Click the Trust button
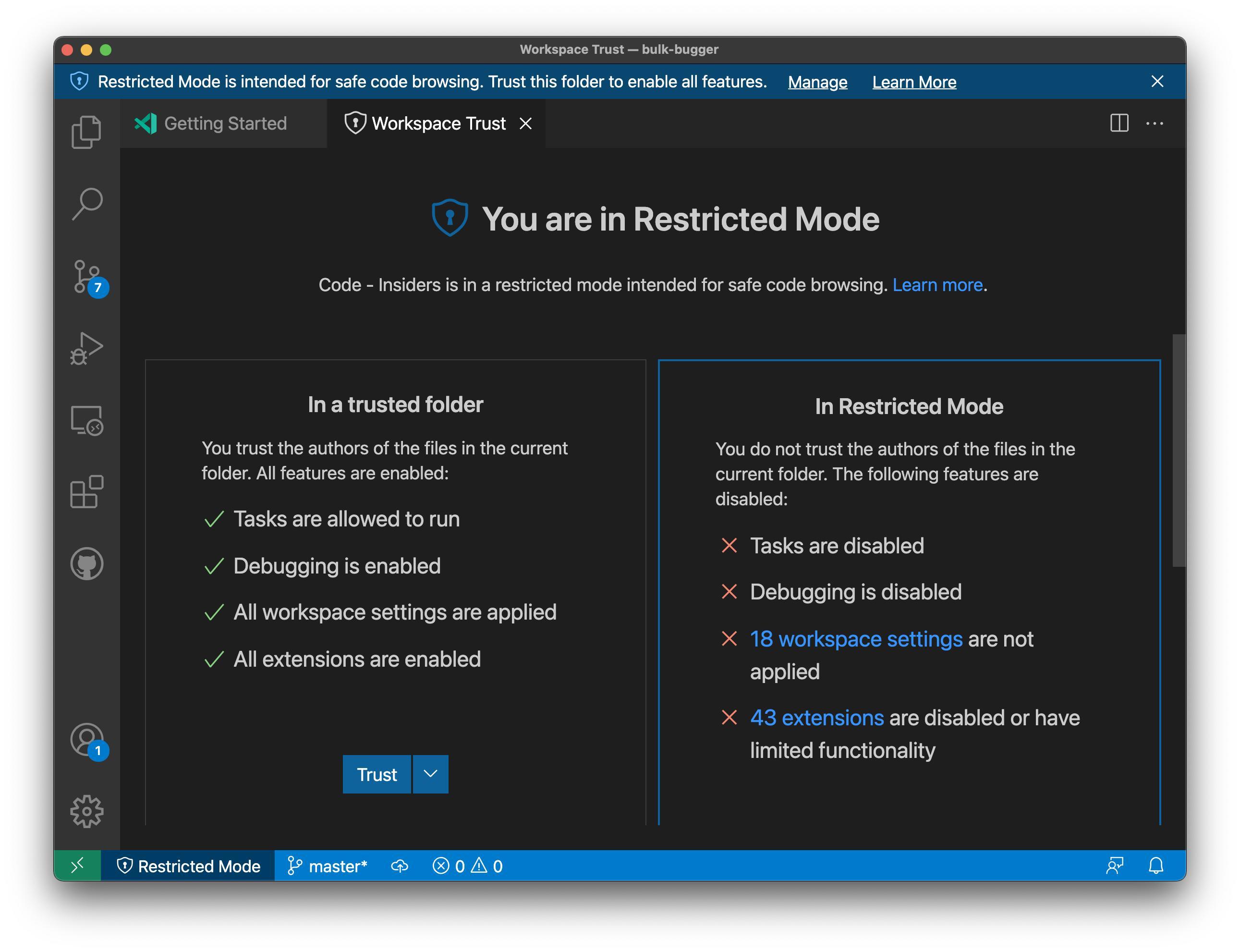 (x=377, y=774)
